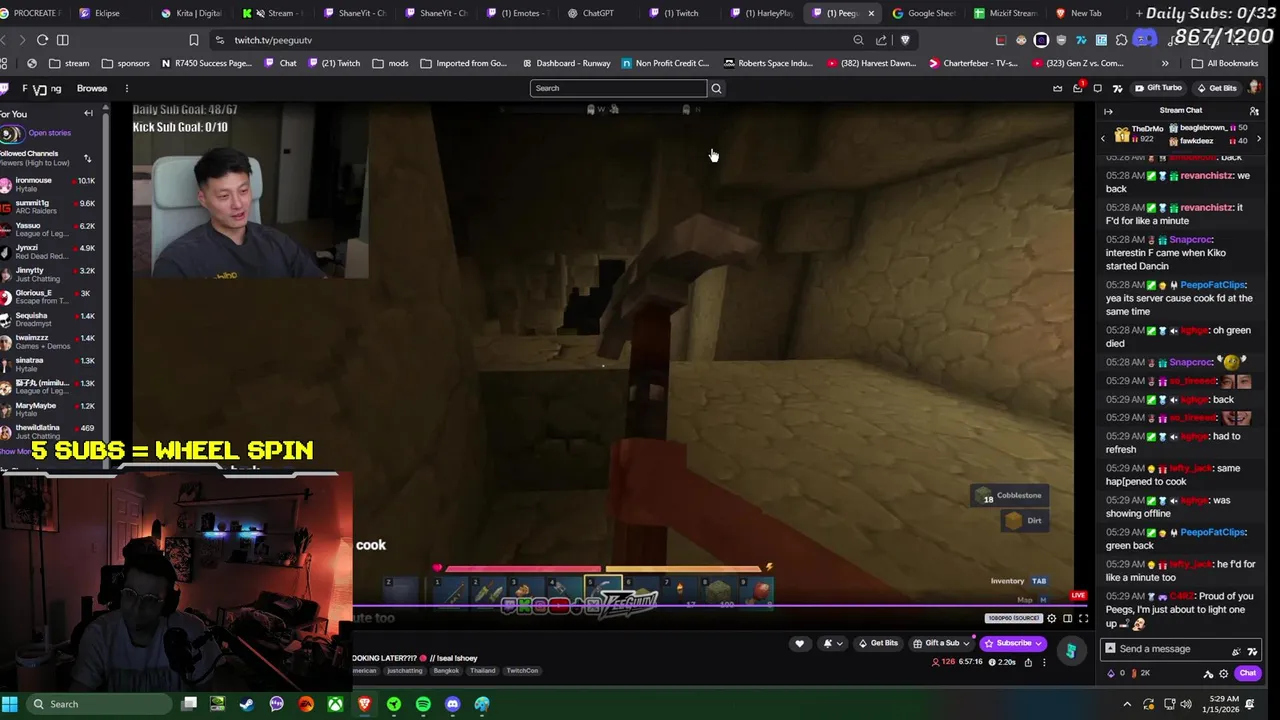
Task: Toggle follow with the heart button
Action: 799,643
